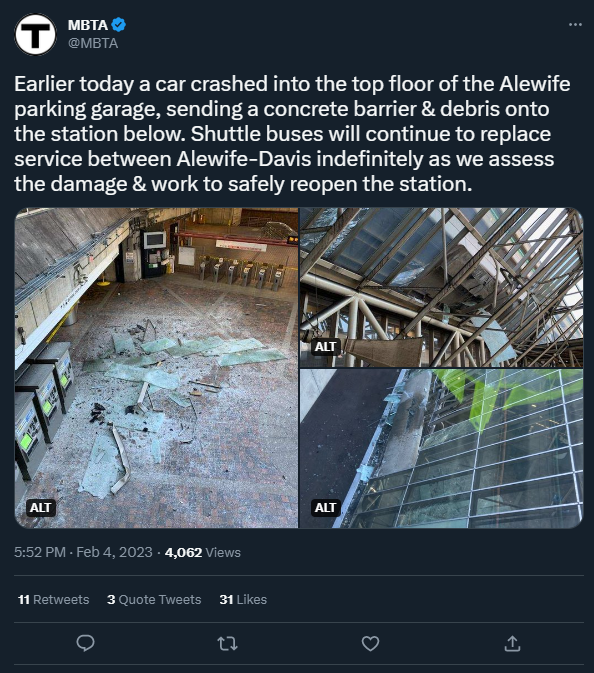This screenshot has height=673, width=594.
Task: Show ALT text on station floor photo
Action: [40, 508]
